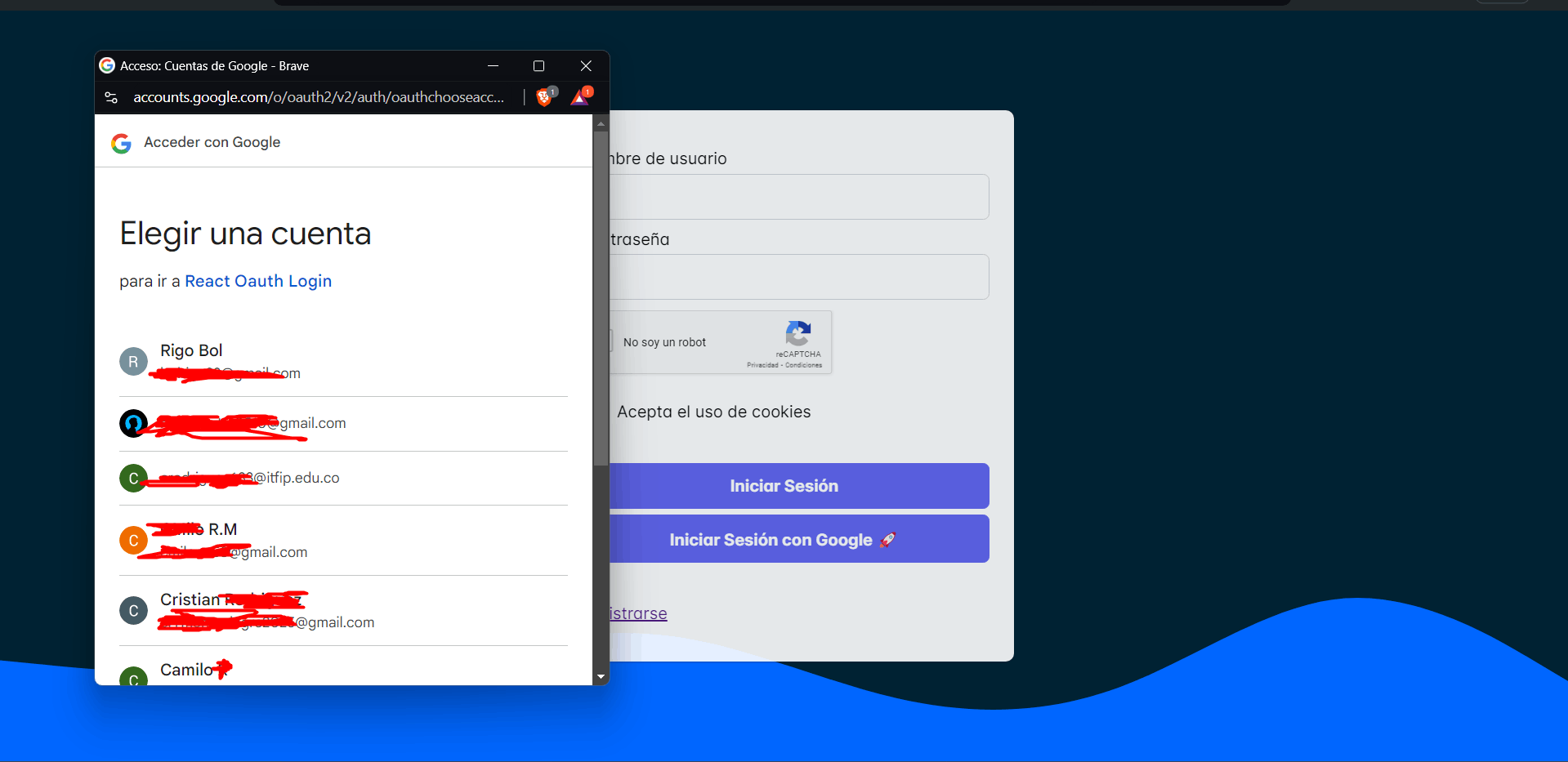Click the reCAPTCHA logo

(x=797, y=333)
